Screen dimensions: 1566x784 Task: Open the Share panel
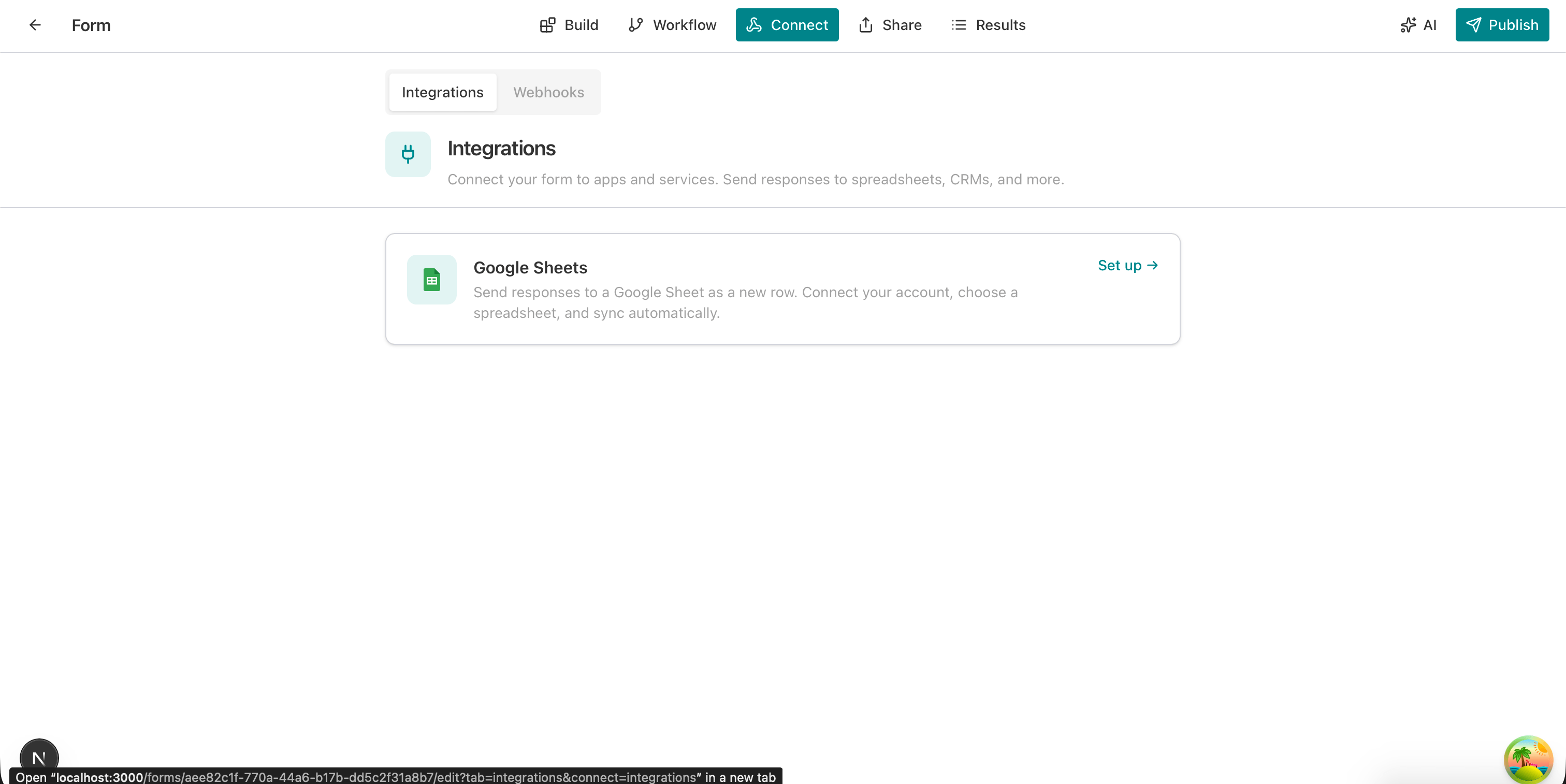pos(889,25)
